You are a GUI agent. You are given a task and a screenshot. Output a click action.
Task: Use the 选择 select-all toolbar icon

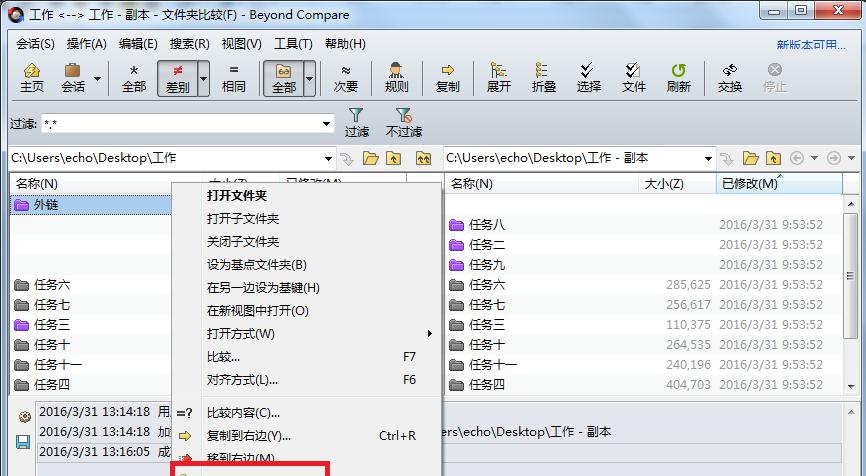point(588,78)
